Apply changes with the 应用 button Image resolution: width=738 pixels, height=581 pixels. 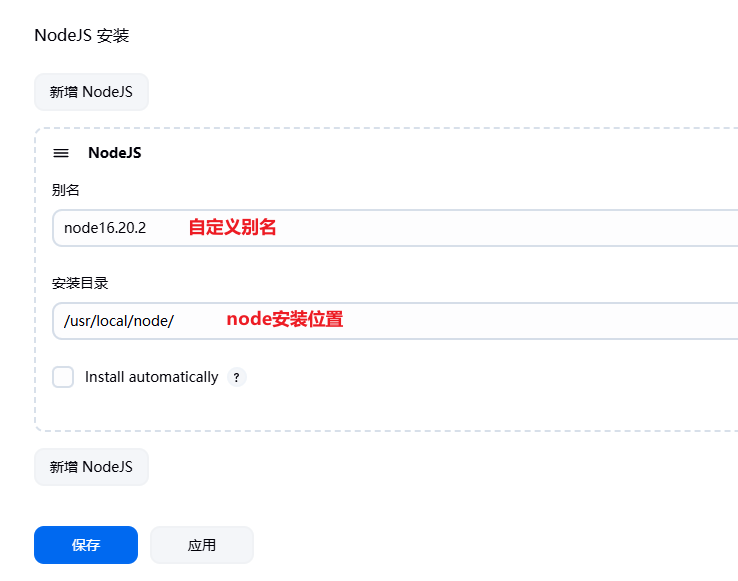pyautogui.click(x=202, y=545)
